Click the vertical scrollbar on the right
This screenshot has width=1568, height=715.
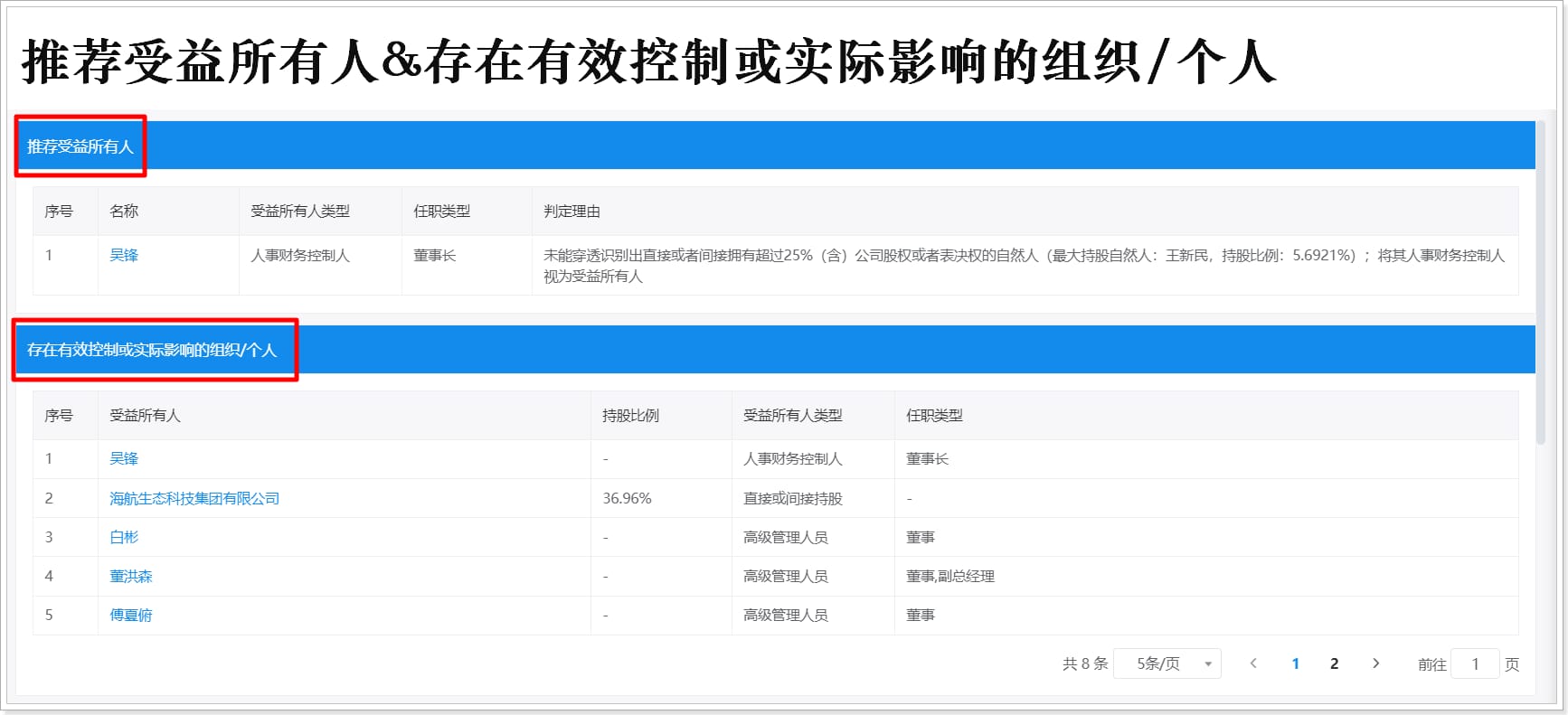1541,283
